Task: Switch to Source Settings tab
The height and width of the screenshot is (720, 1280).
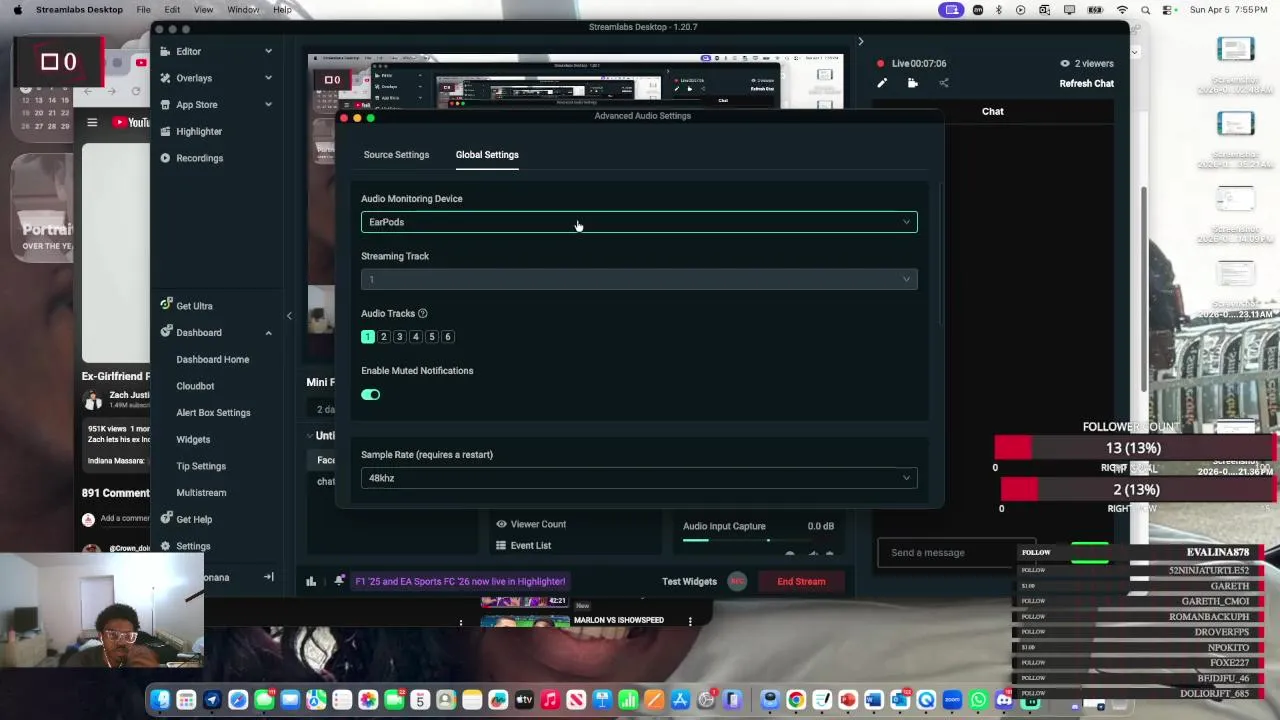Action: (396, 155)
